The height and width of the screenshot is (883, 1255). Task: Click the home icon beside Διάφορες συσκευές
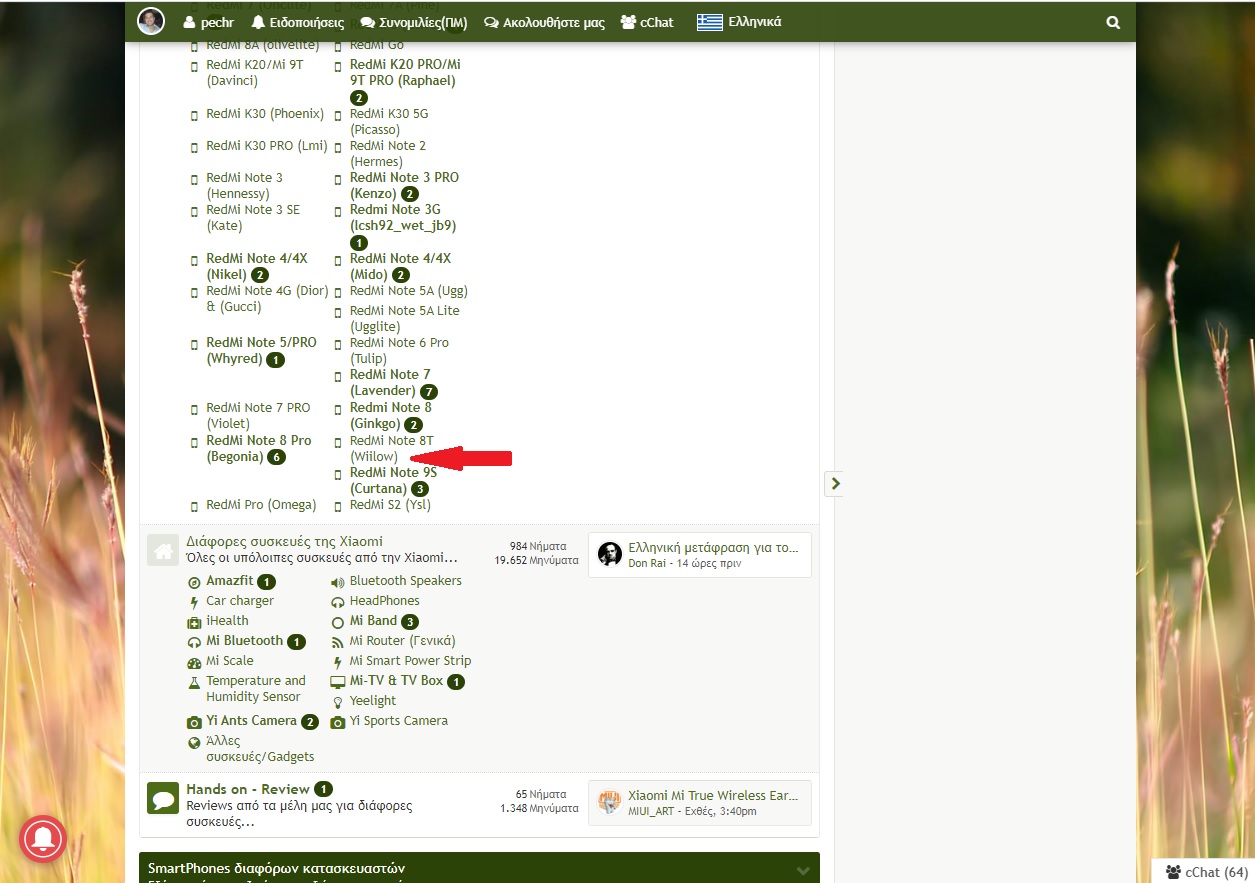pyautogui.click(x=162, y=549)
